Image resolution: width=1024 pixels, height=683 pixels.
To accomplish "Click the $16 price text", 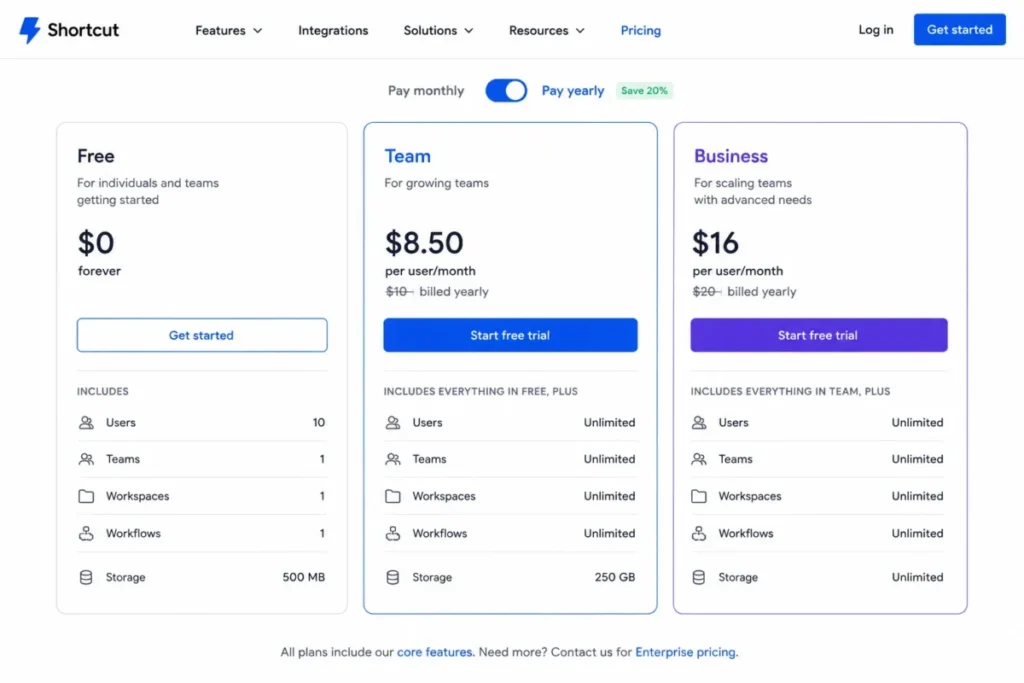I will pyautogui.click(x=715, y=243).
